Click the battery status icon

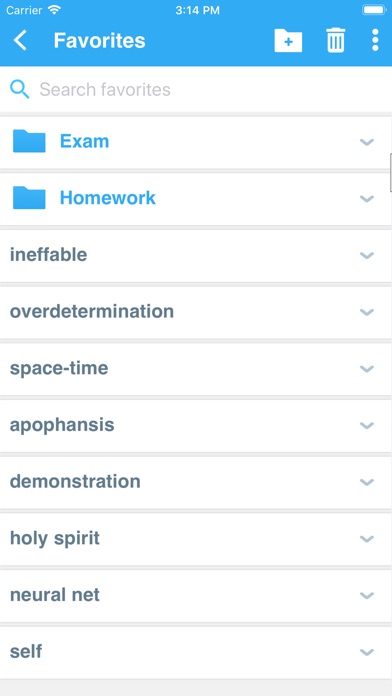[x=374, y=10]
